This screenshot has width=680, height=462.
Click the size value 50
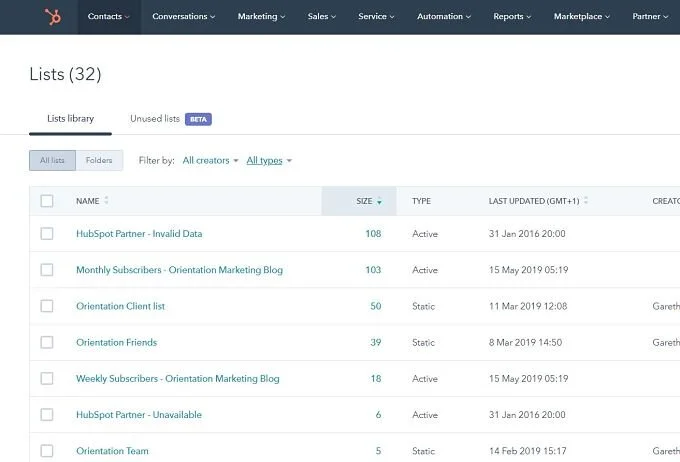coord(376,306)
